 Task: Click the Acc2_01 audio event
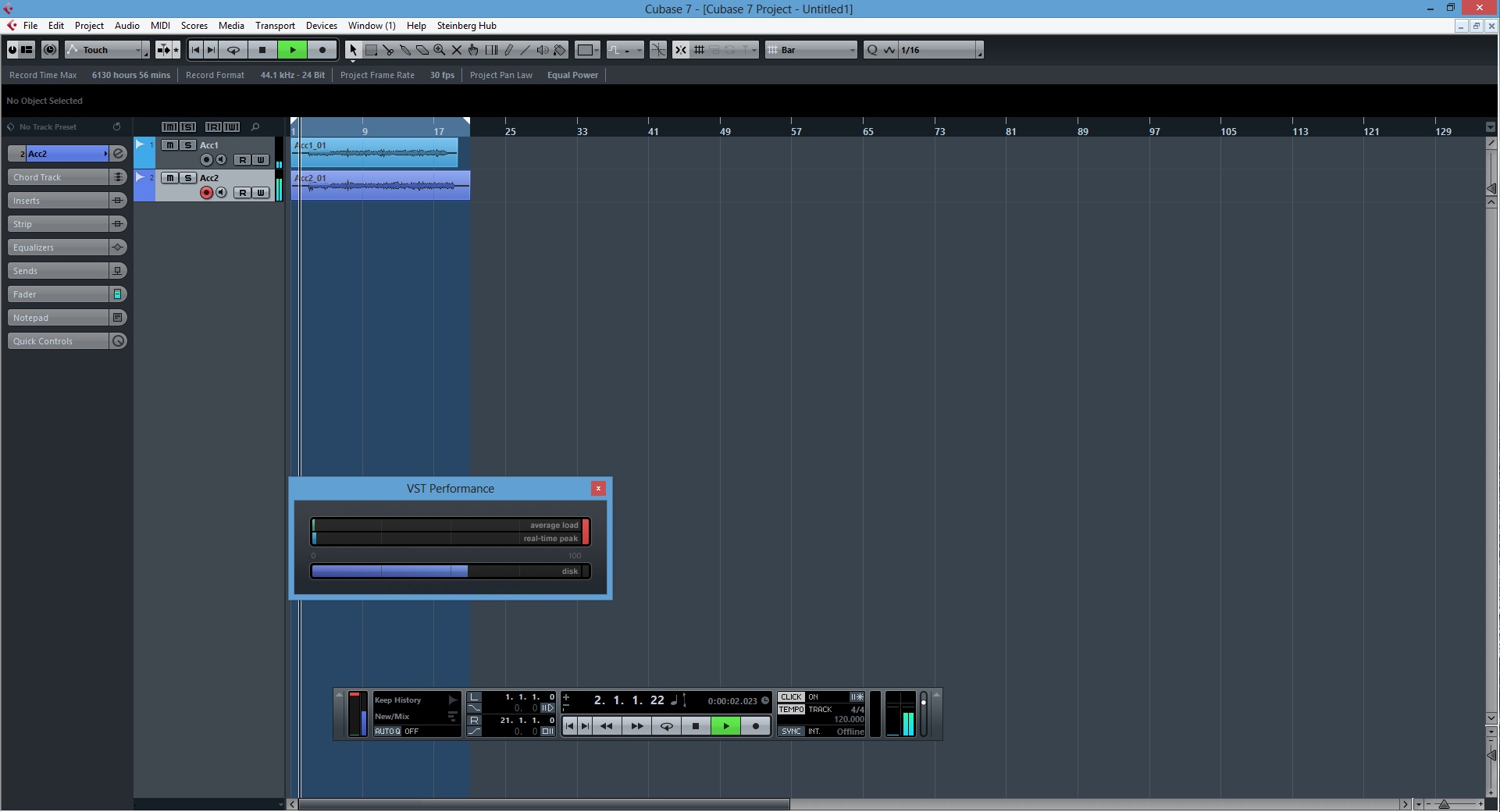(381, 186)
